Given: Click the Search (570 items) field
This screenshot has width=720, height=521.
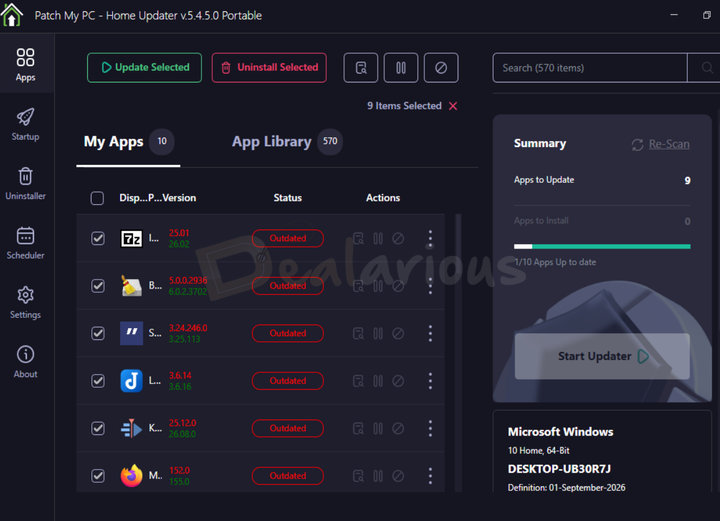Looking at the screenshot, I should (590, 68).
